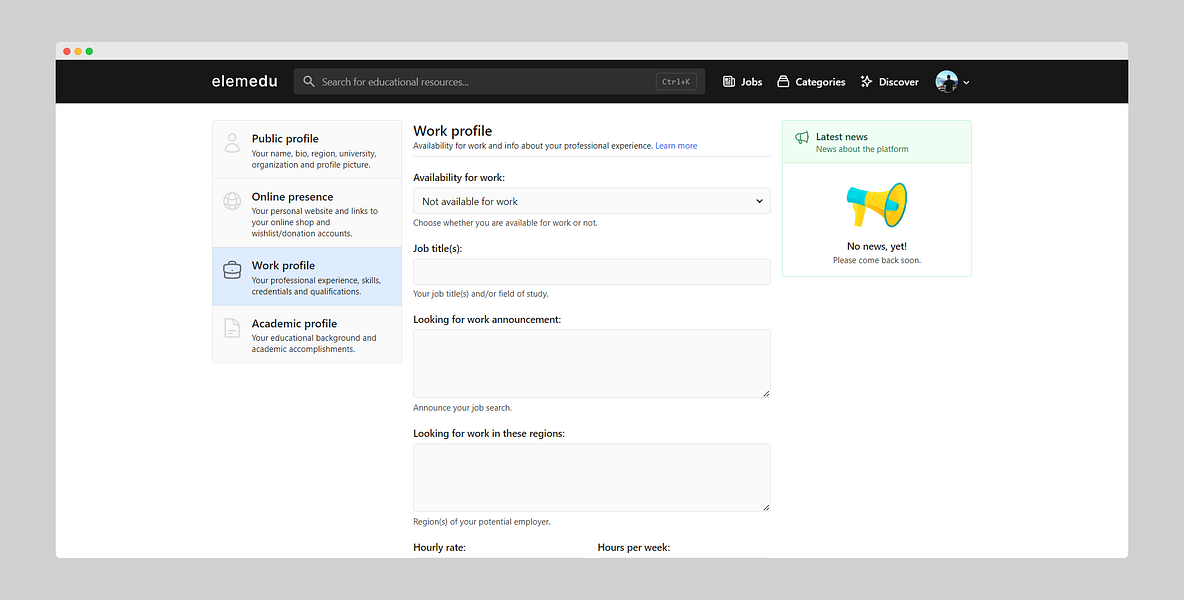Viewport: 1184px width, 600px height.
Task: Click the search magnifier icon
Action: (309, 82)
